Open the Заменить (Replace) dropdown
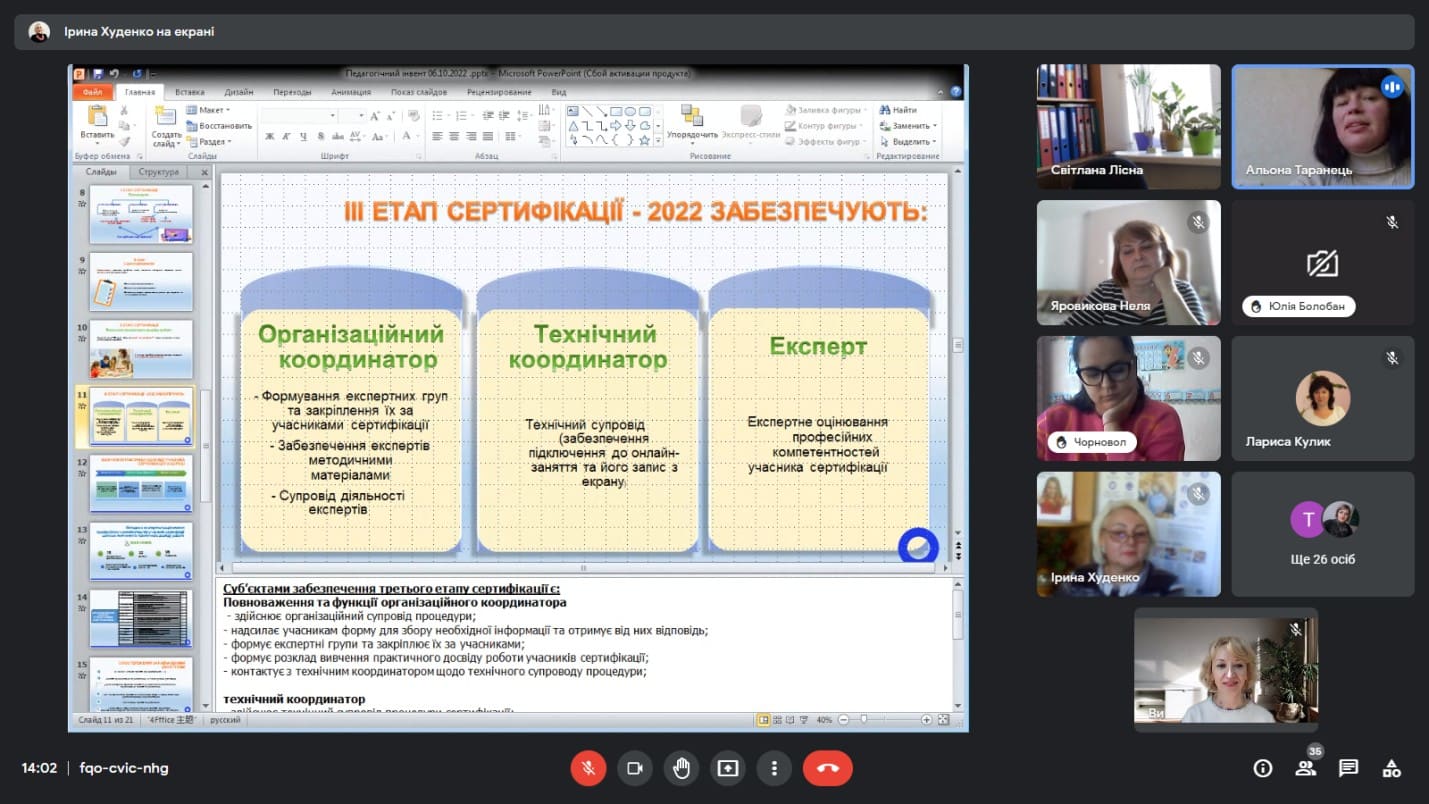This screenshot has height=804, width=1429. click(x=908, y=126)
